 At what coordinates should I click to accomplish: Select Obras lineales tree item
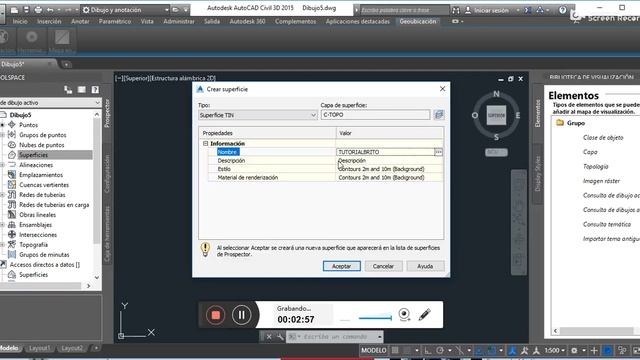37,215
